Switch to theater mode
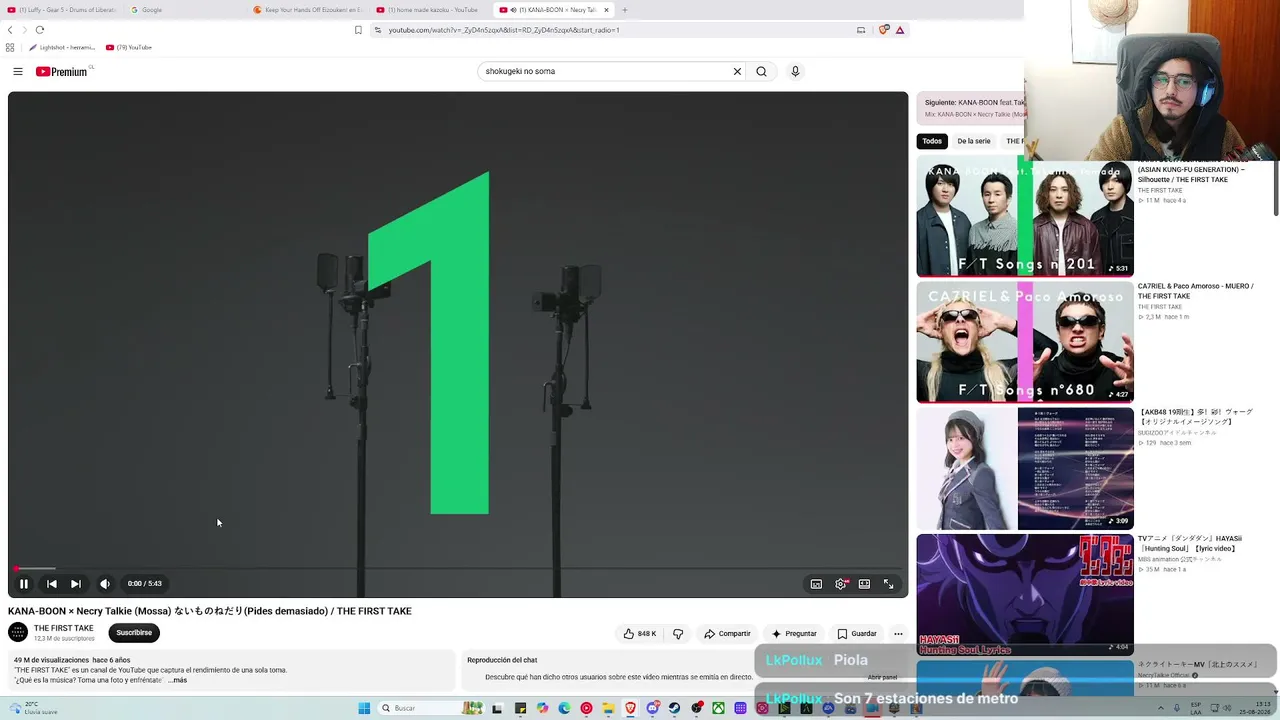The width and height of the screenshot is (1280, 720). (x=864, y=584)
